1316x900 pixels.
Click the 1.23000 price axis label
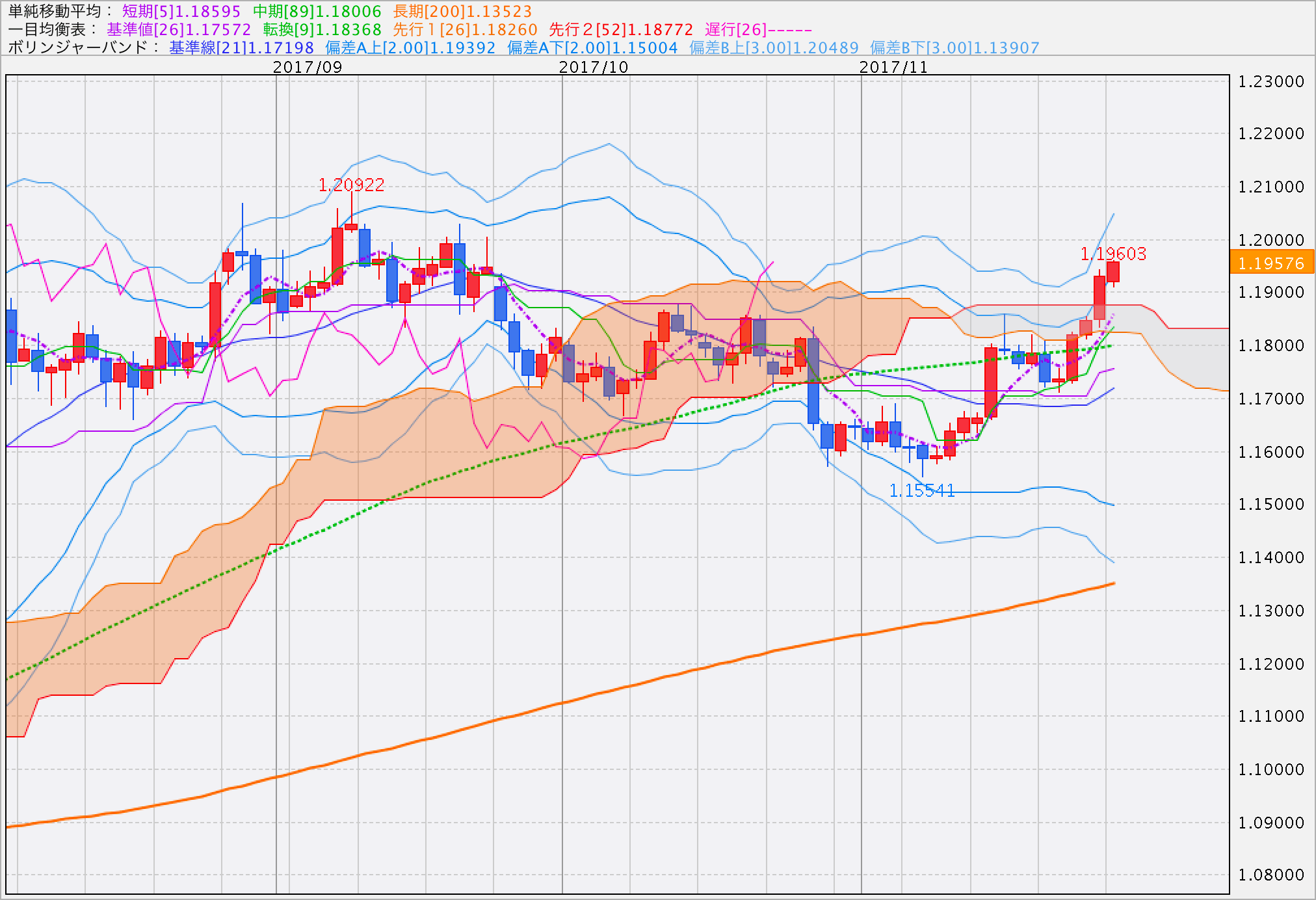(x=1271, y=81)
